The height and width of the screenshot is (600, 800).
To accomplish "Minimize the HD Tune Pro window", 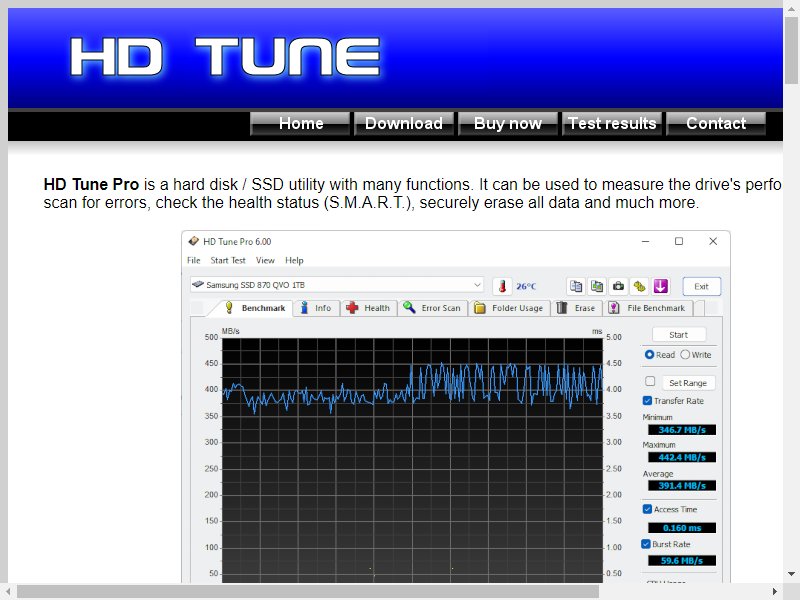I will tap(645, 241).
